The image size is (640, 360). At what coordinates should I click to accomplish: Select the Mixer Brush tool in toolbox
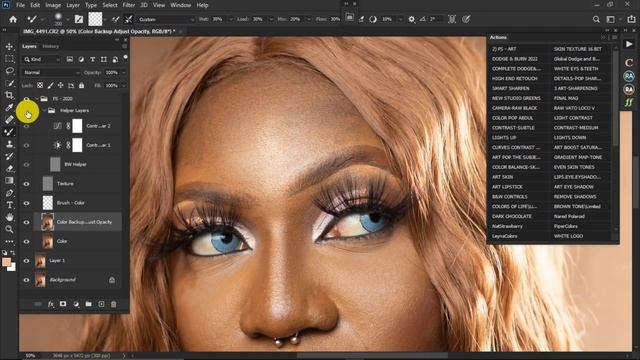click(x=9, y=132)
